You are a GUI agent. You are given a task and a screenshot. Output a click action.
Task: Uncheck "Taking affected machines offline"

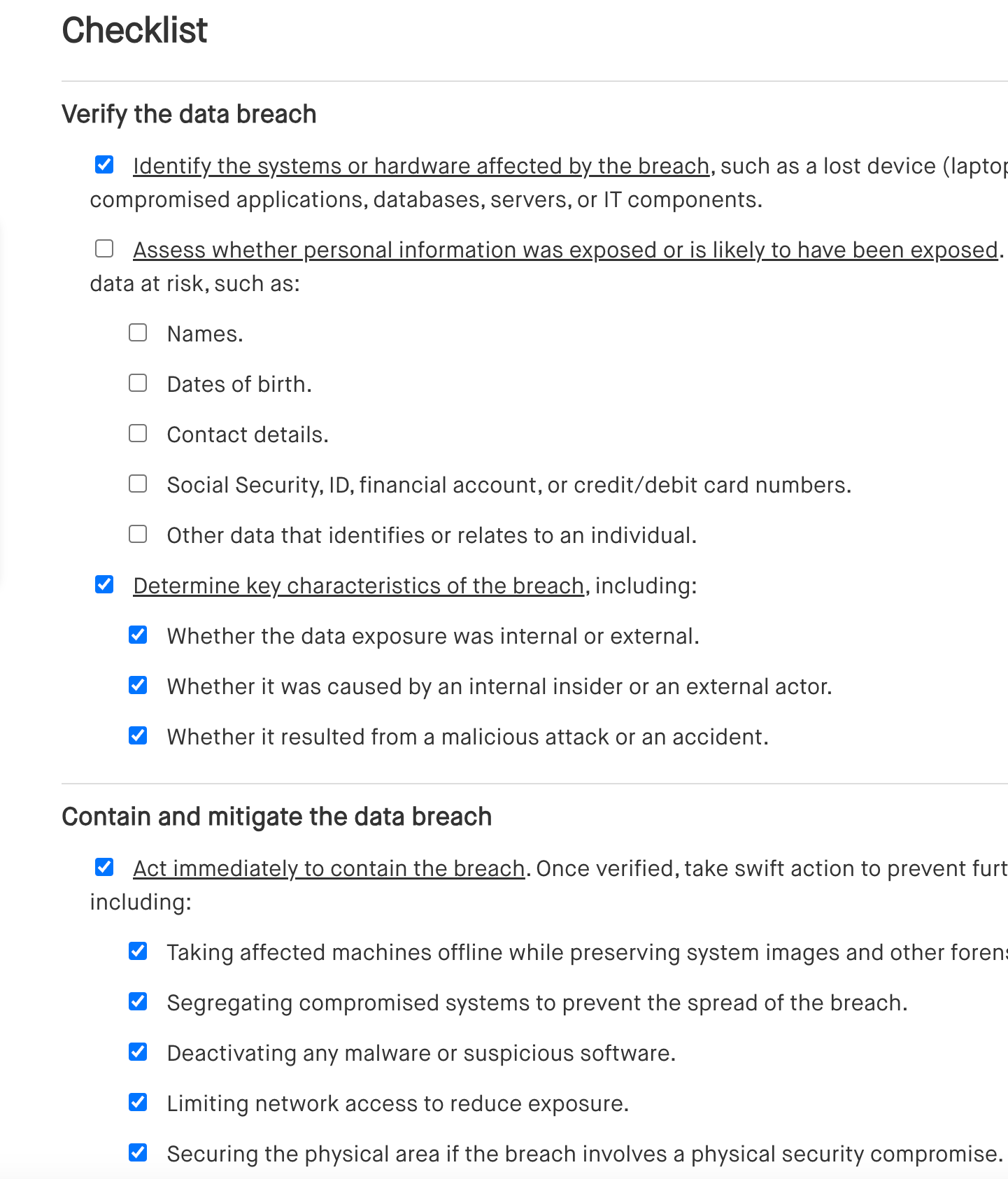pyautogui.click(x=138, y=952)
